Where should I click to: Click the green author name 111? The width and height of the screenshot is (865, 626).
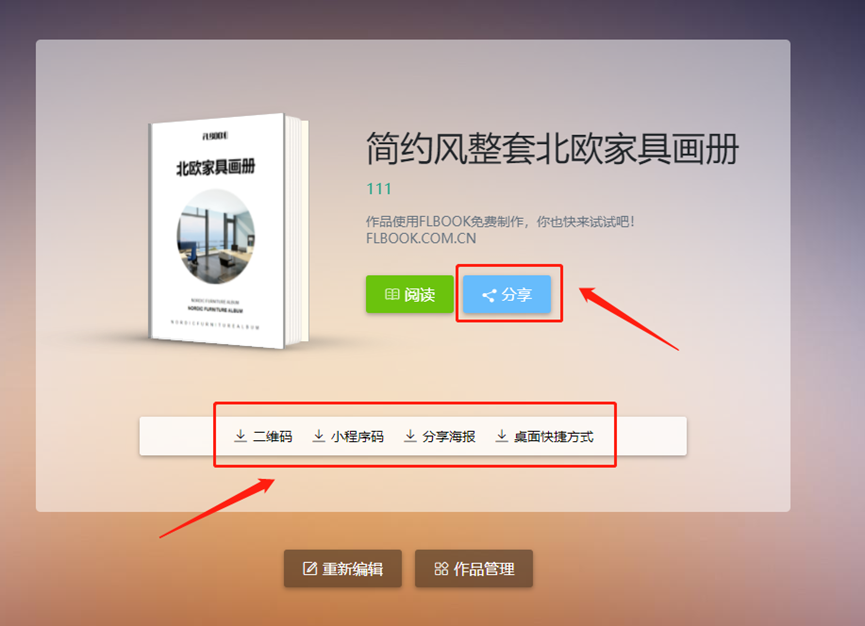[379, 189]
